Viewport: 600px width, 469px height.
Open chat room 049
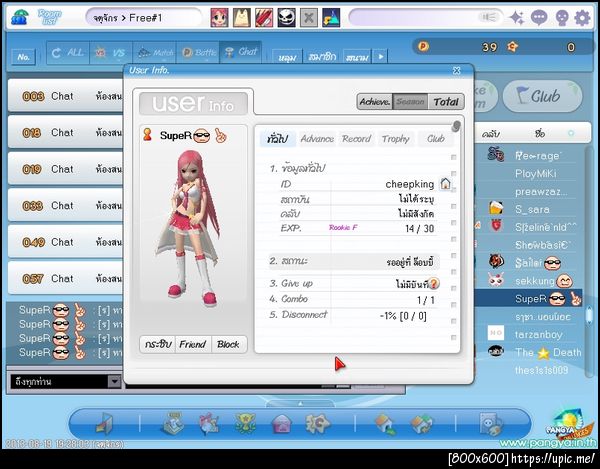pyautogui.click(x=65, y=242)
